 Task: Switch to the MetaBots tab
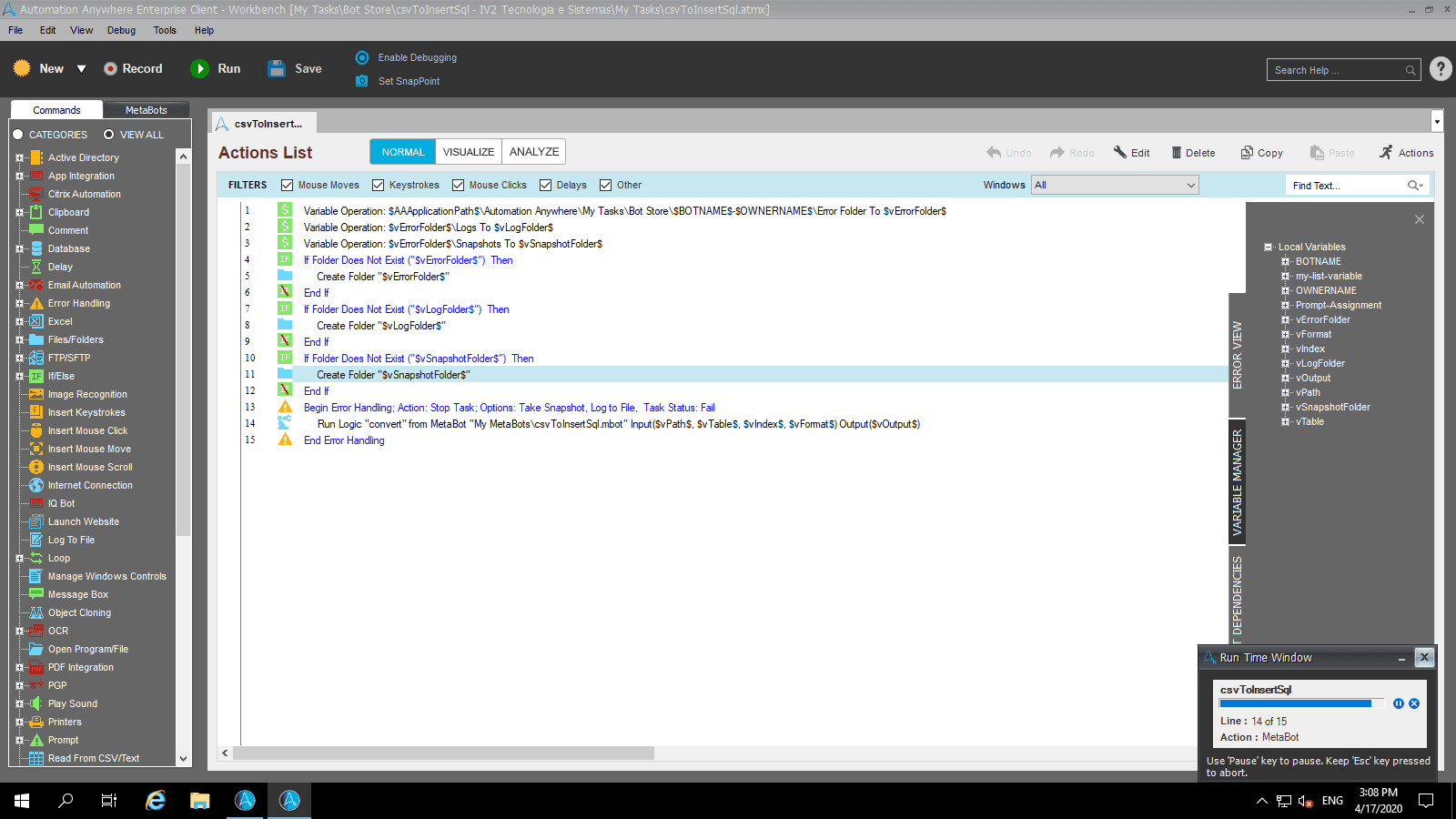[x=146, y=110]
